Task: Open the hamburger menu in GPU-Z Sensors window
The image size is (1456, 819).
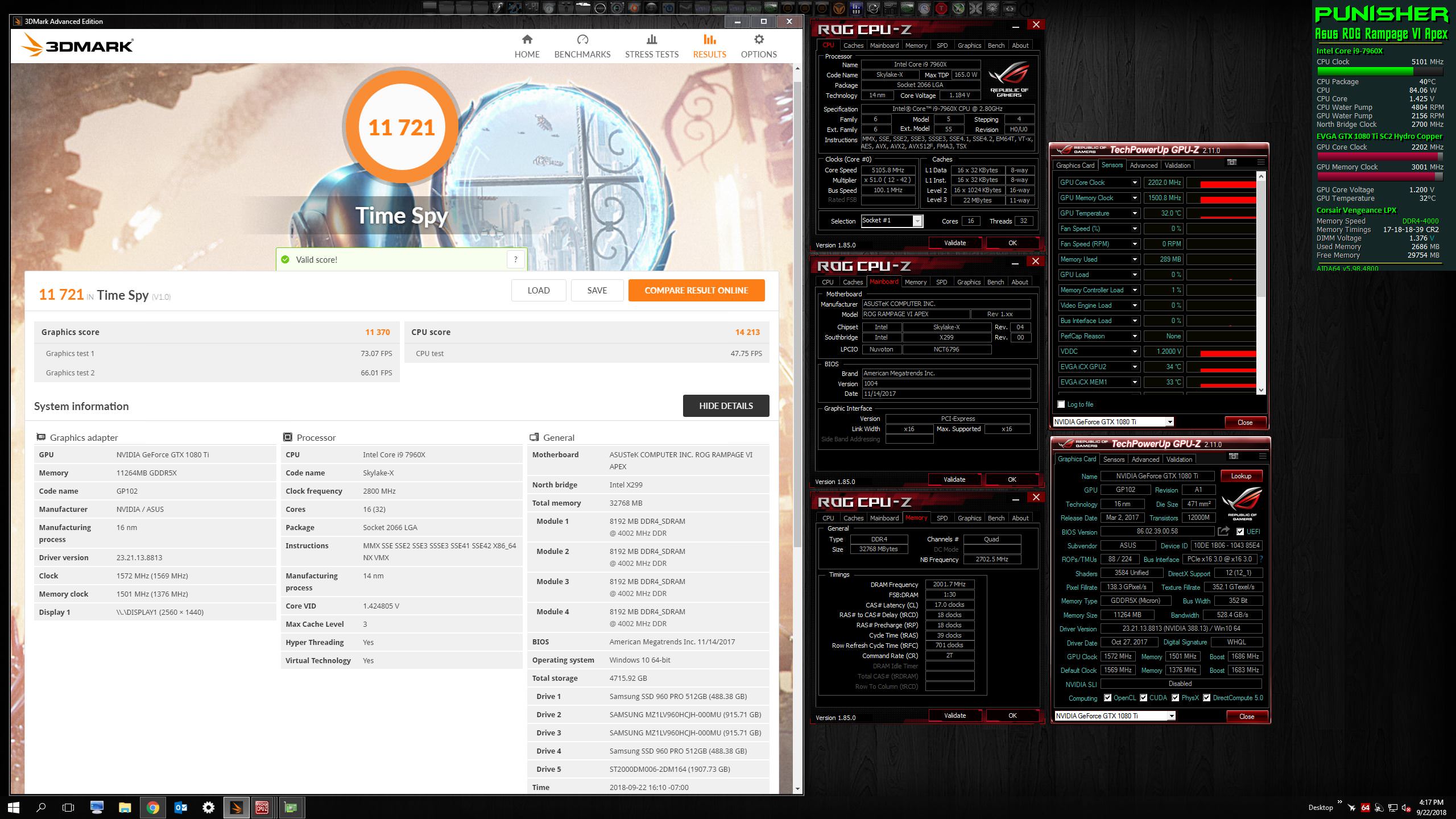Action: (x=1261, y=163)
